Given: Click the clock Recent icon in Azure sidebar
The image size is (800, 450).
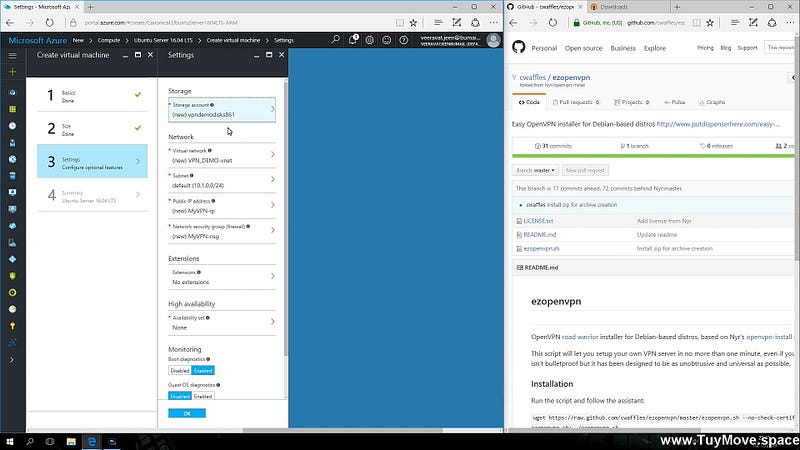Looking at the screenshot, I should (x=12, y=126).
